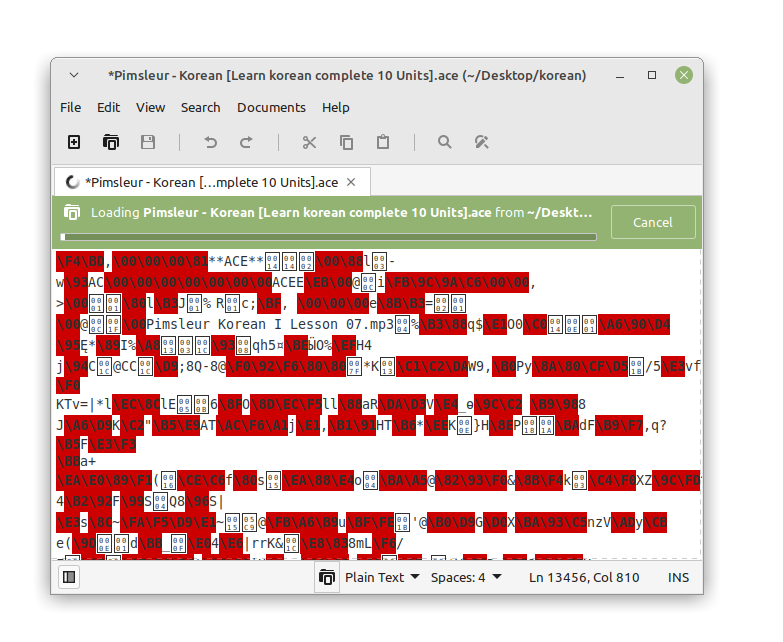
Task: Copy the selection with the toolbar icon
Action: pyautogui.click(x=346, y=142)
